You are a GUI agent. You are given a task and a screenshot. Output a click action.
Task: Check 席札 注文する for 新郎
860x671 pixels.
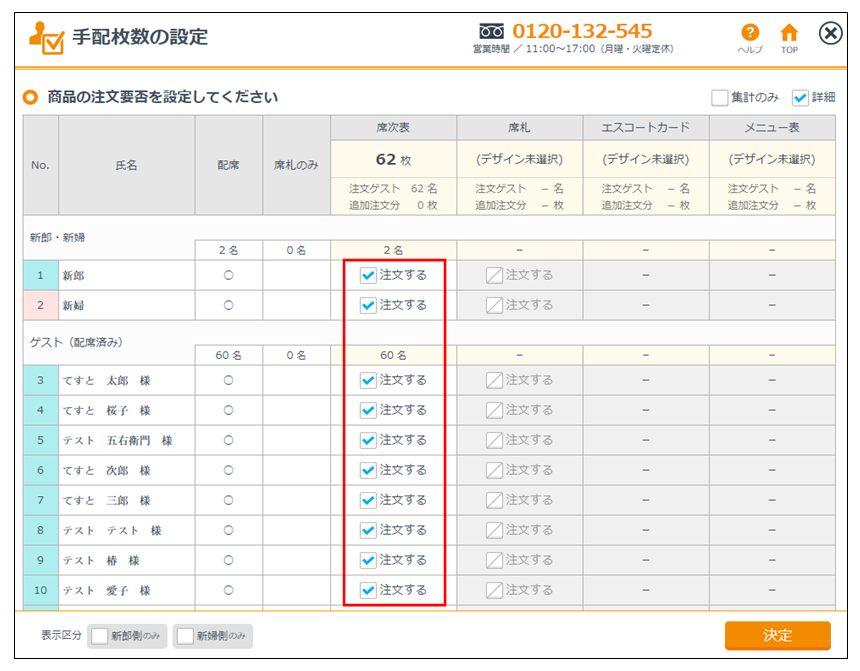point(494,275)
